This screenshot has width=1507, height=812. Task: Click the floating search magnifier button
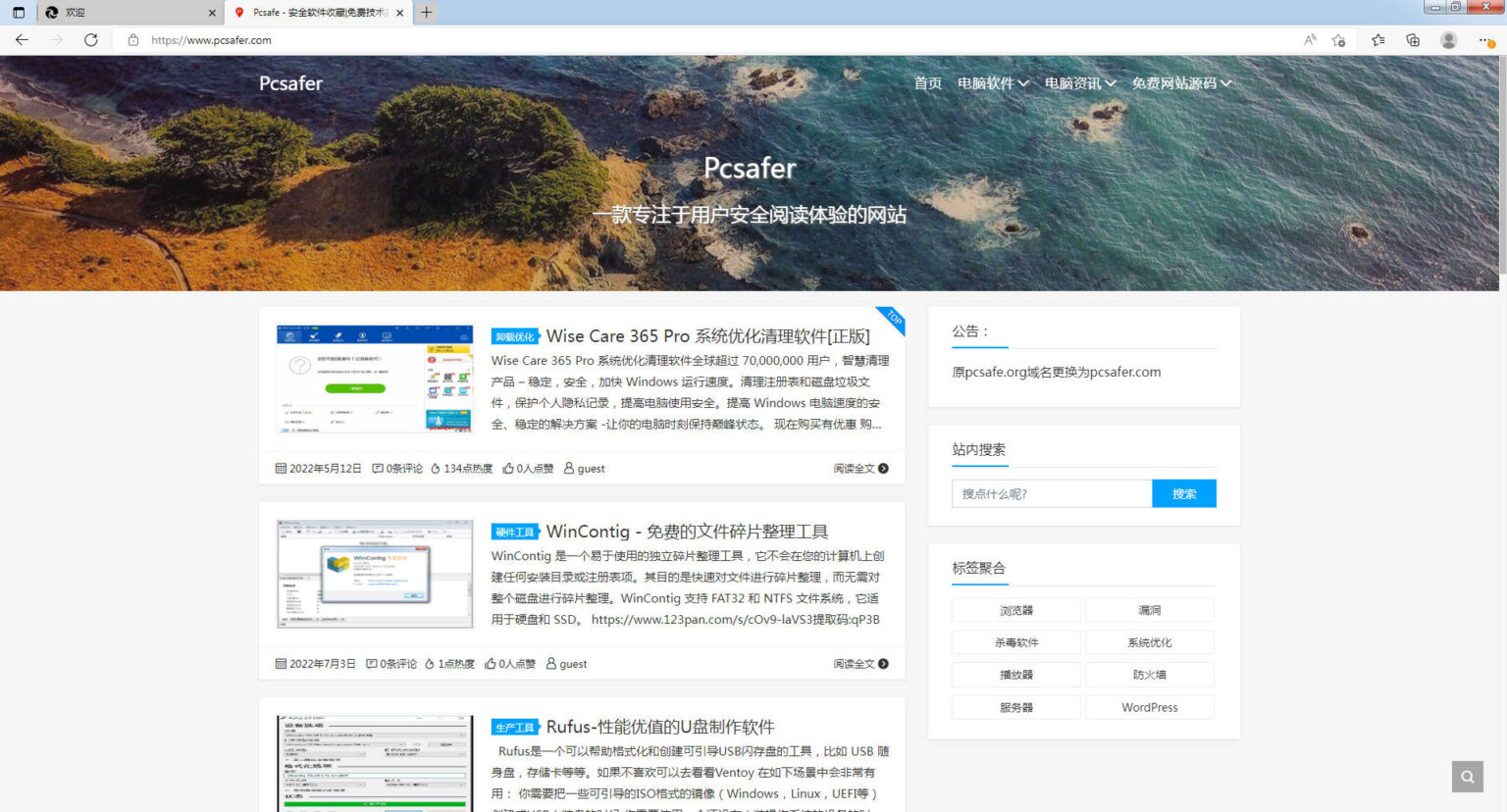coord(1467,777)
